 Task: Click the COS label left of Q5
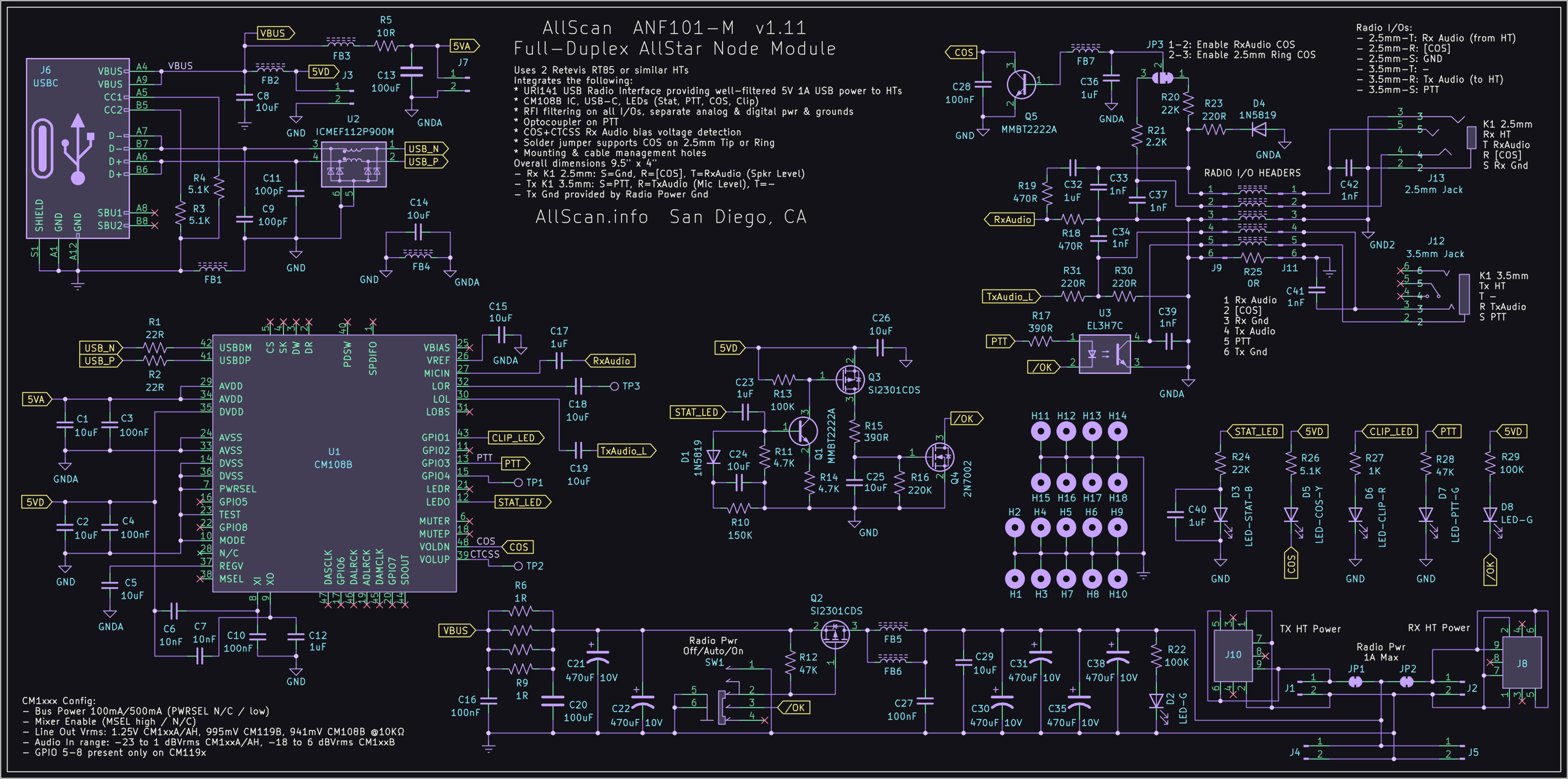(x=961, y=52)
